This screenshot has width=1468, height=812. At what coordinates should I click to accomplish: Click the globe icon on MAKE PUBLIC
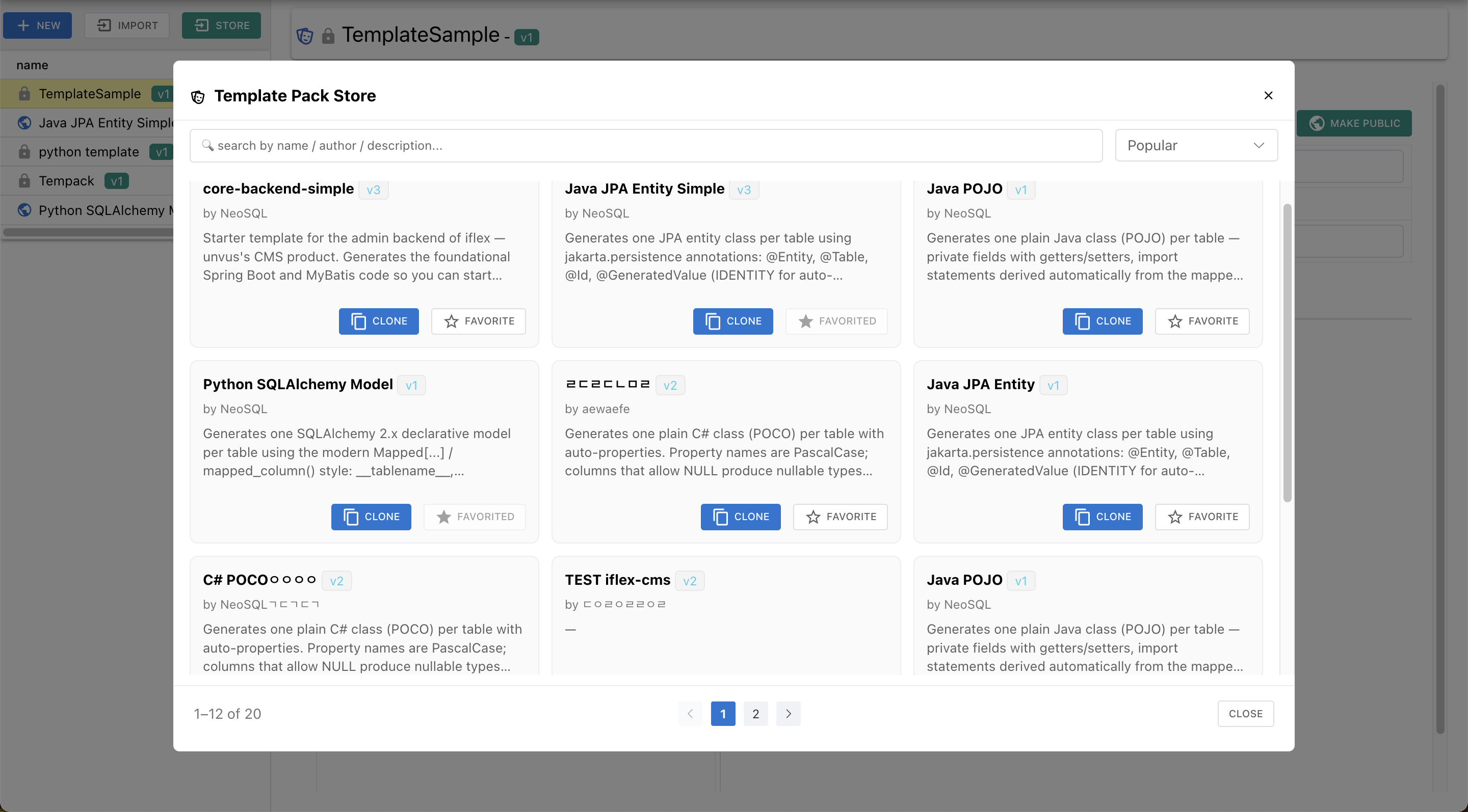1317,123
